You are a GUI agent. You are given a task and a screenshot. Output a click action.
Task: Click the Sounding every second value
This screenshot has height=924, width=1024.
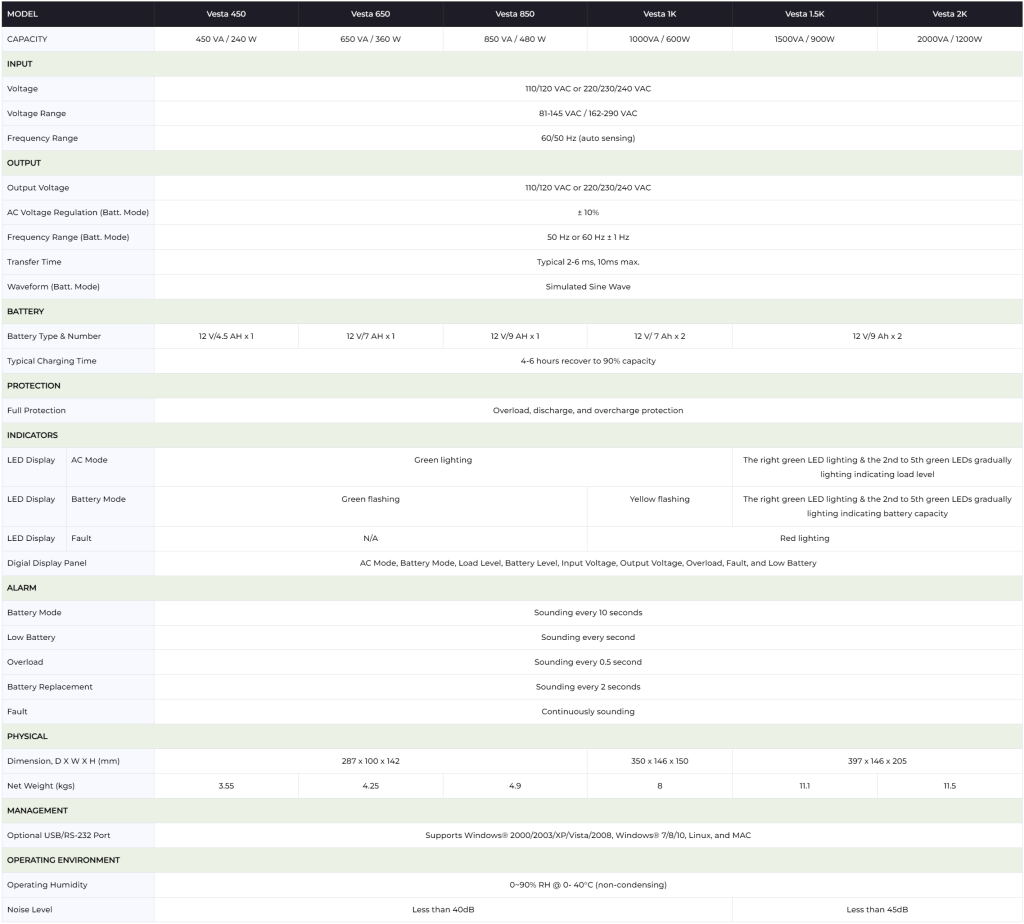pyautogui.click(x=588, y=638)
